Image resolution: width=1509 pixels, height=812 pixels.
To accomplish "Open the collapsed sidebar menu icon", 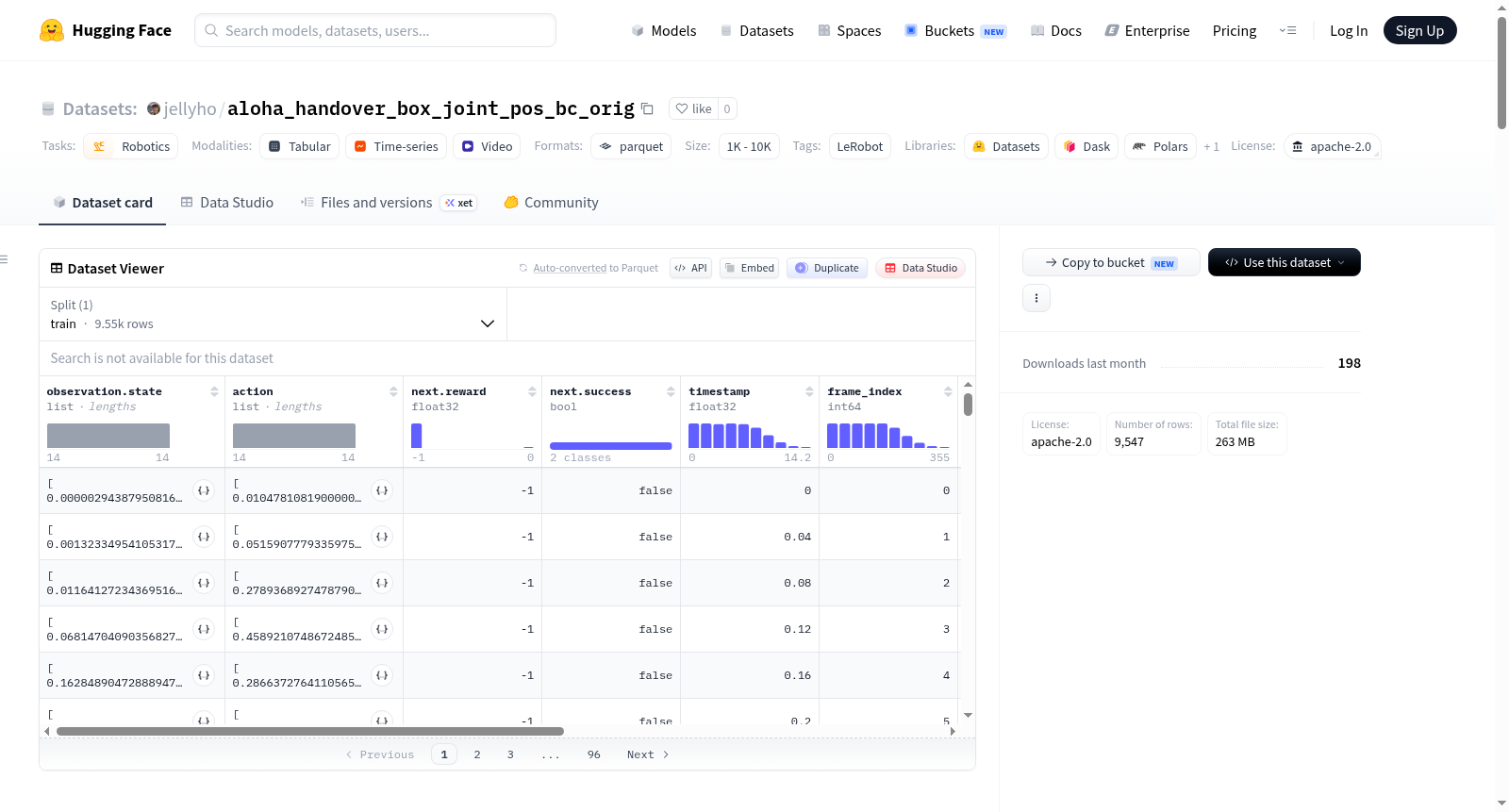I will tap(4, 259).
